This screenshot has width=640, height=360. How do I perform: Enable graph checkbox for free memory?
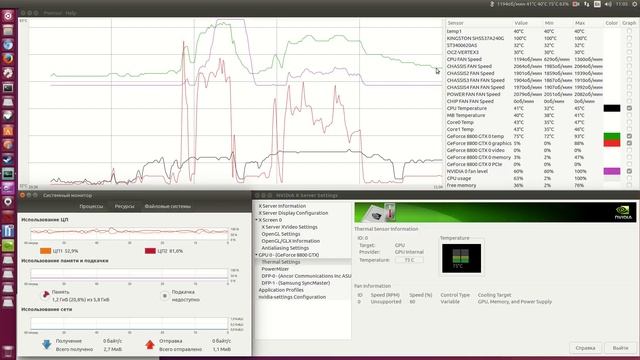(629, 185)
